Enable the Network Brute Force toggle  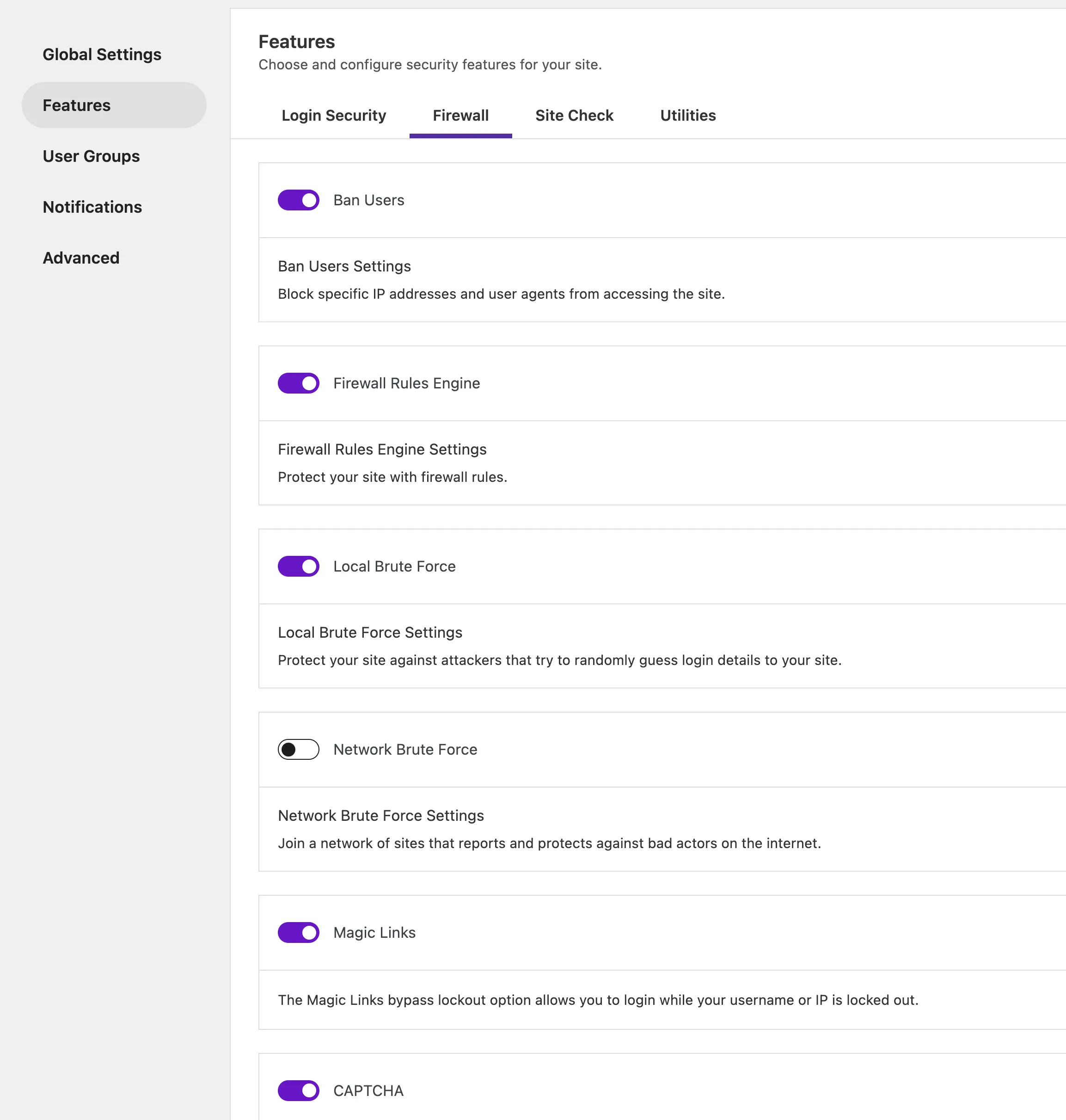coord(298,749)
